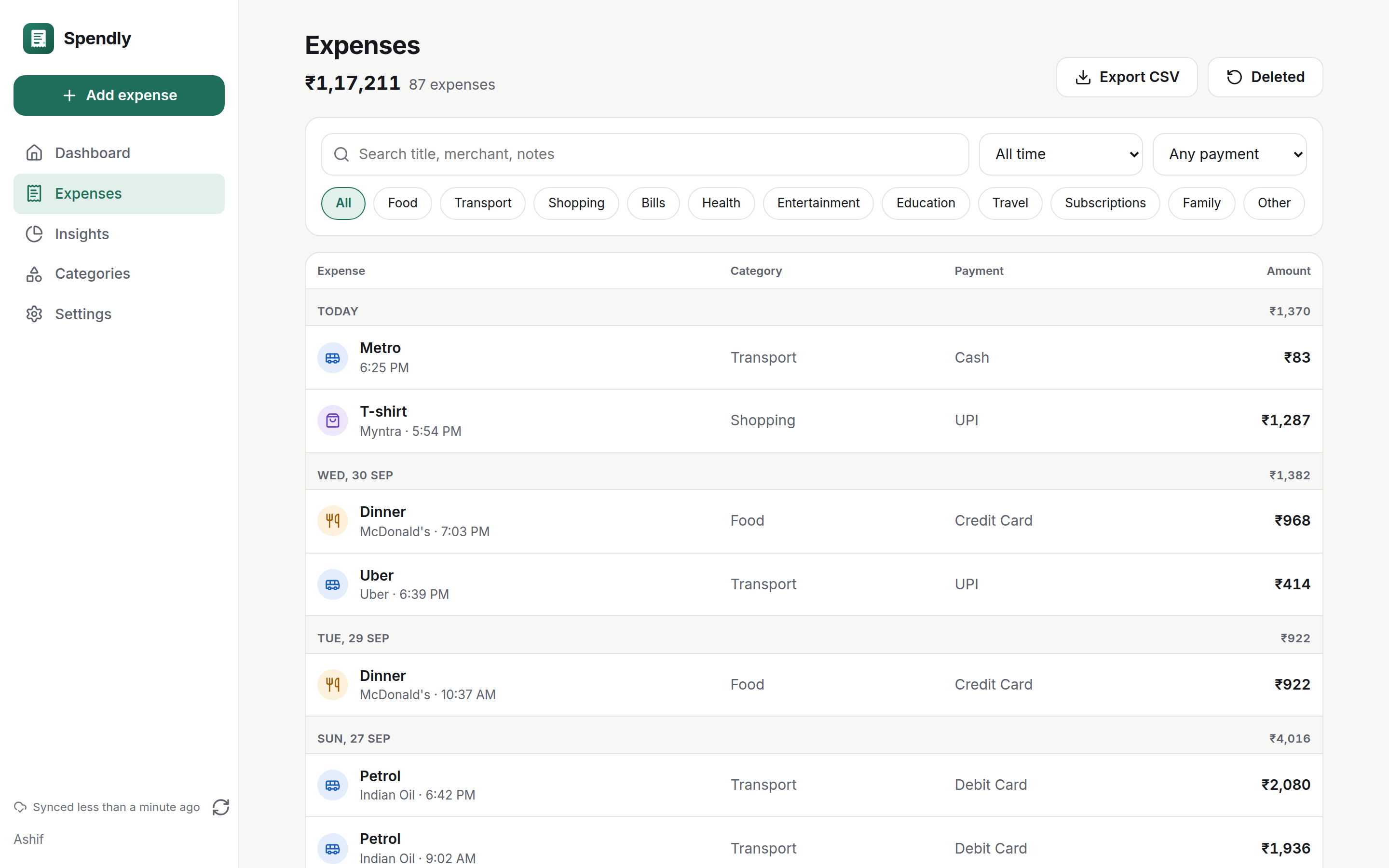
Task: Click the Export CSV button
Action: [x=1127, y=77]
